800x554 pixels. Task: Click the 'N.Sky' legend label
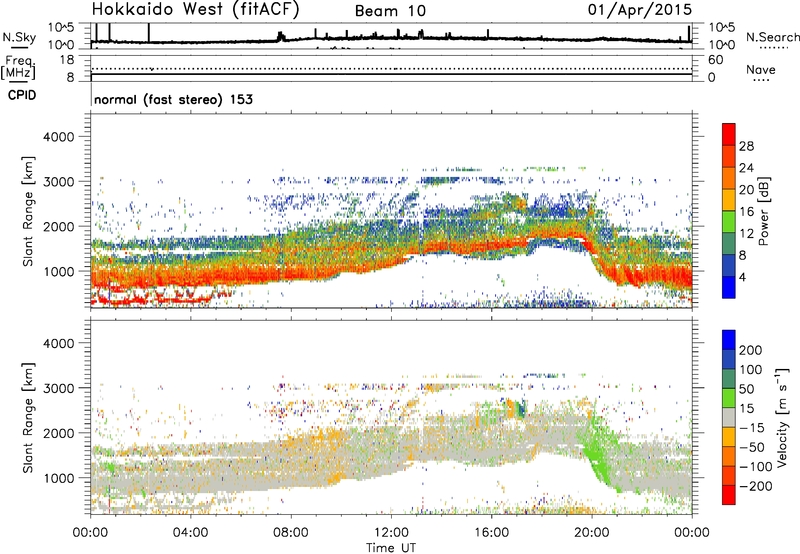19,37
